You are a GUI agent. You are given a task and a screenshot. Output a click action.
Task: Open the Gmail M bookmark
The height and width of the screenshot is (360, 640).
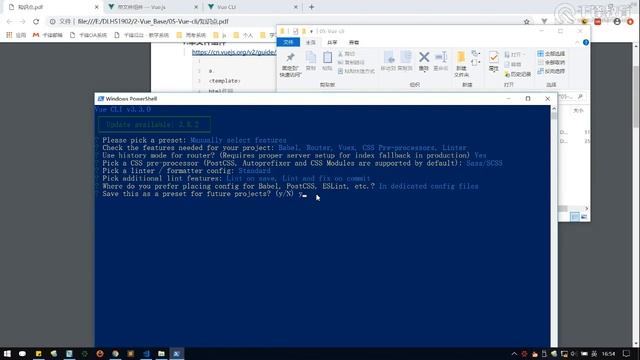pos(48,35)
